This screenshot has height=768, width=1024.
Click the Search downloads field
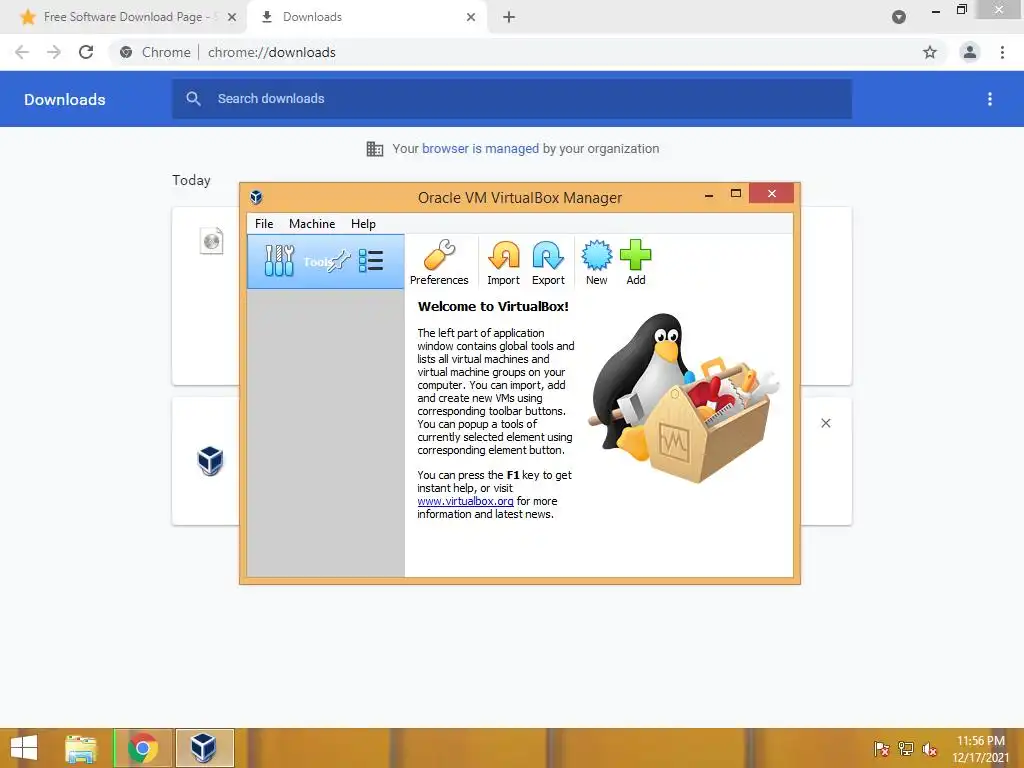click(x=512, y=99)
